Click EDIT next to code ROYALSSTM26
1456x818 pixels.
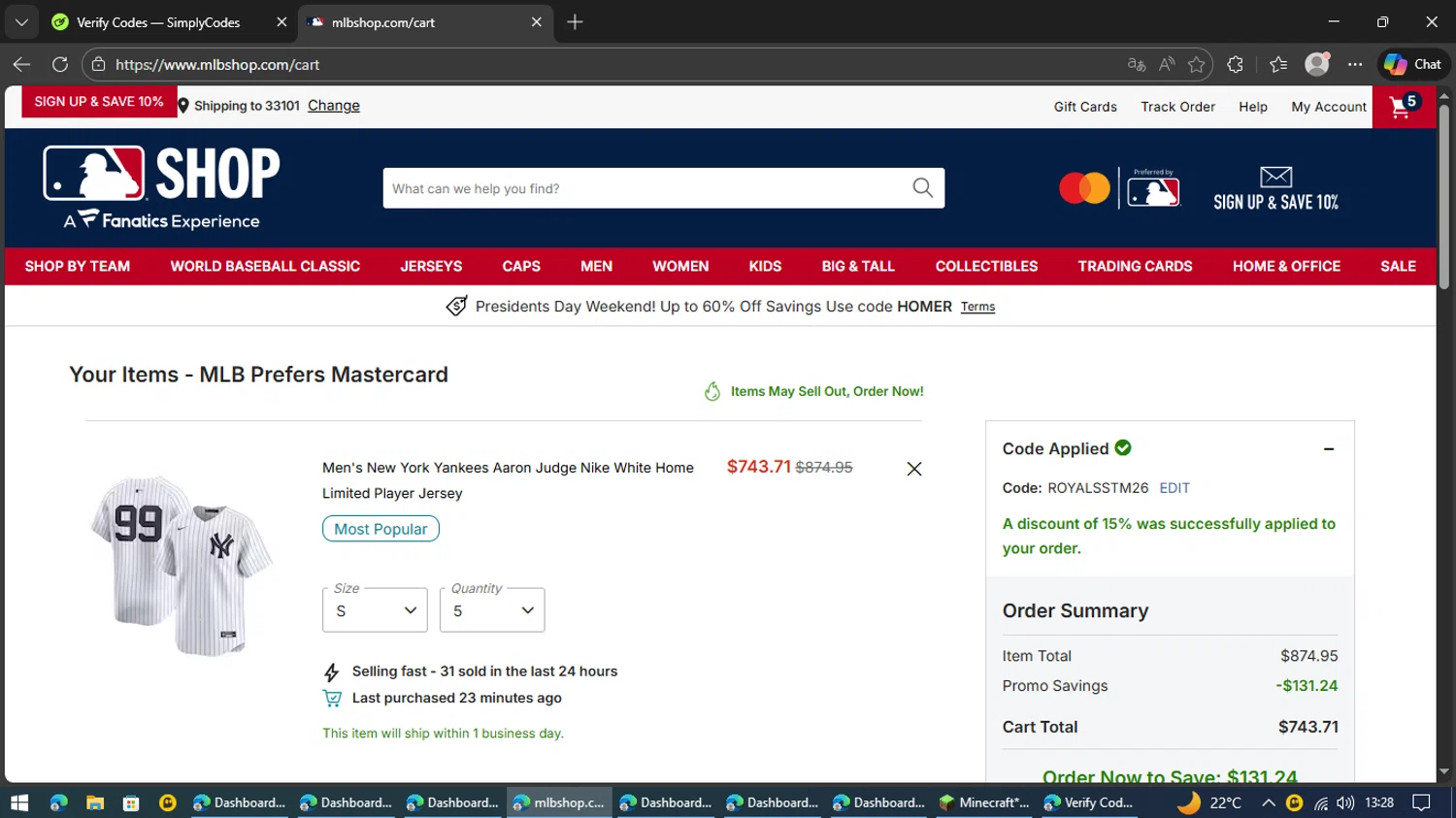coord(1175,488)
